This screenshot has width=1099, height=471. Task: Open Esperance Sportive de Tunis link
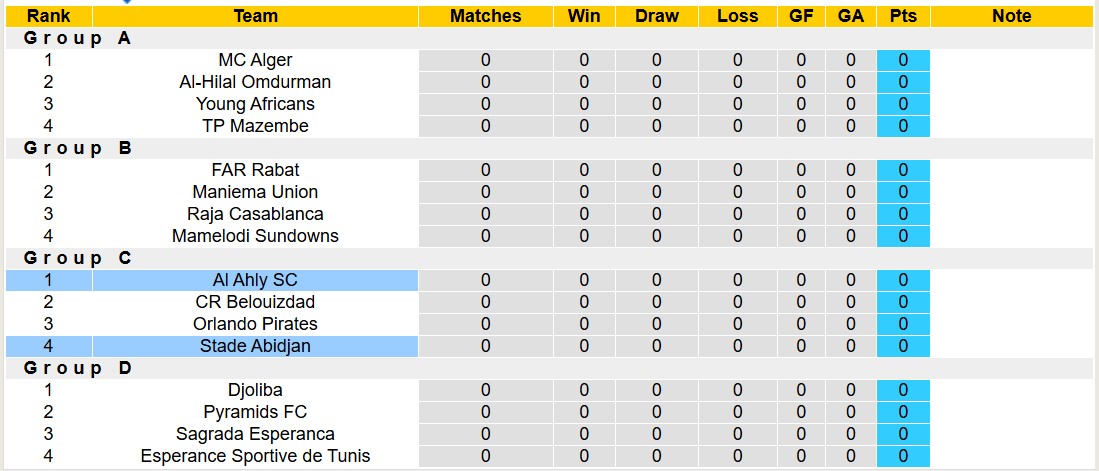(x=255, y=456)
